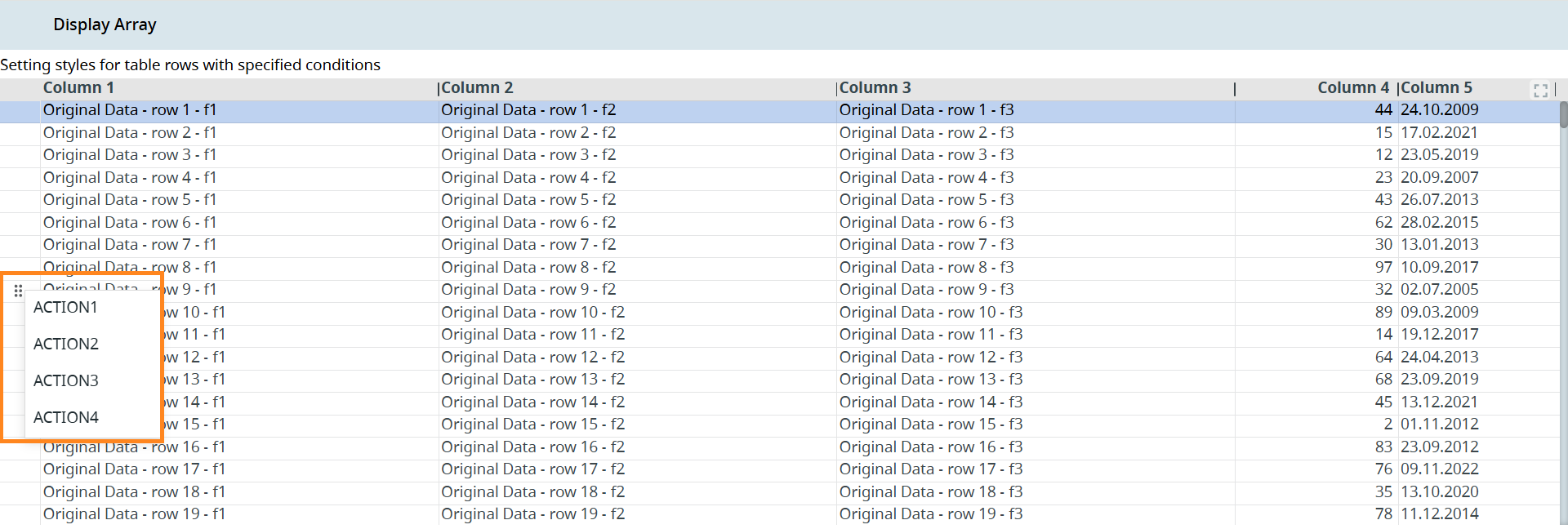Screen dimensions: 1568x529
Task: Click the cell 'Original Data - row 5 - f2'
Action: click(528, 200)
